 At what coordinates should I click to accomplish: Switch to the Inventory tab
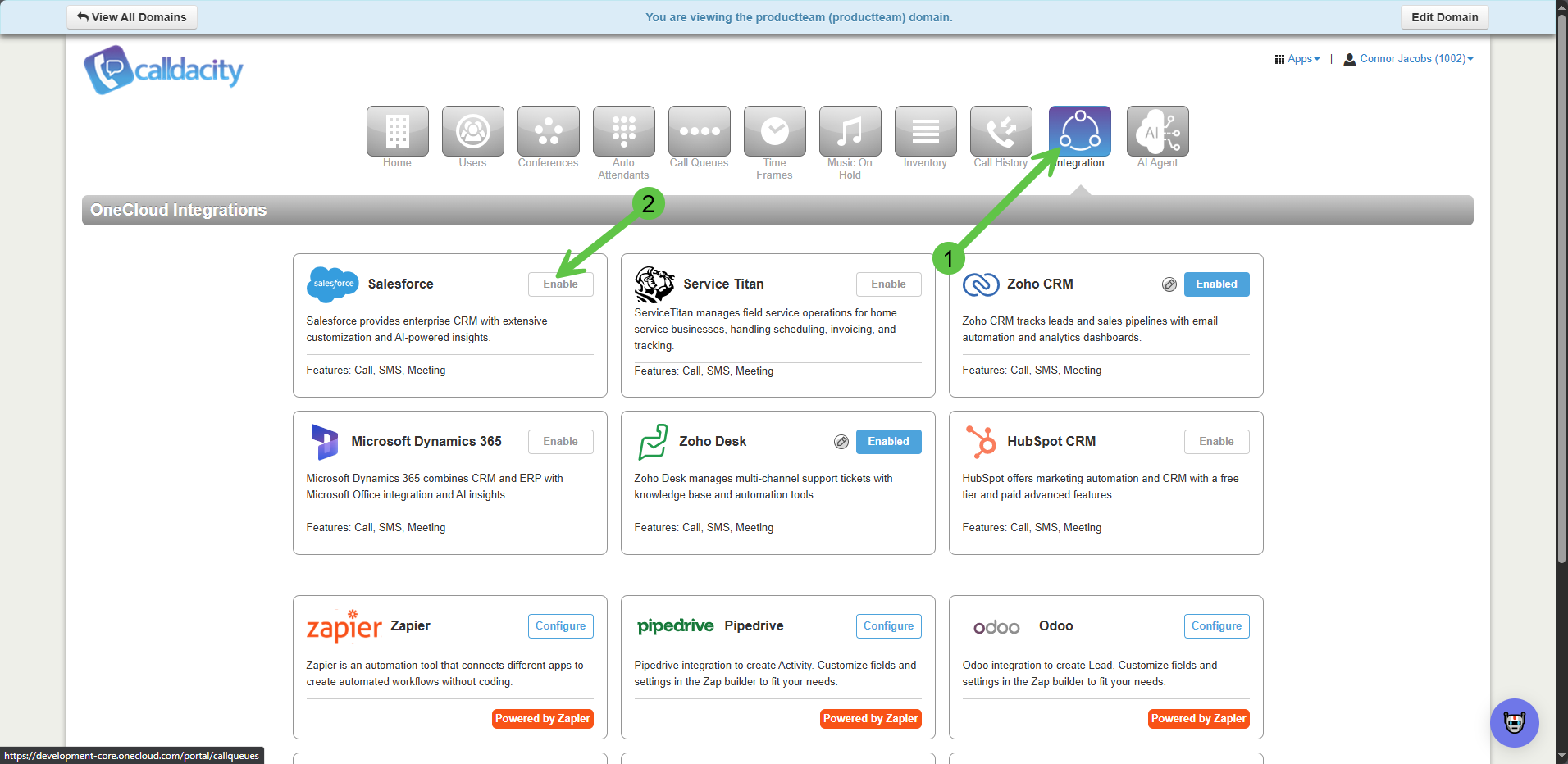click(x=925, y=131)
